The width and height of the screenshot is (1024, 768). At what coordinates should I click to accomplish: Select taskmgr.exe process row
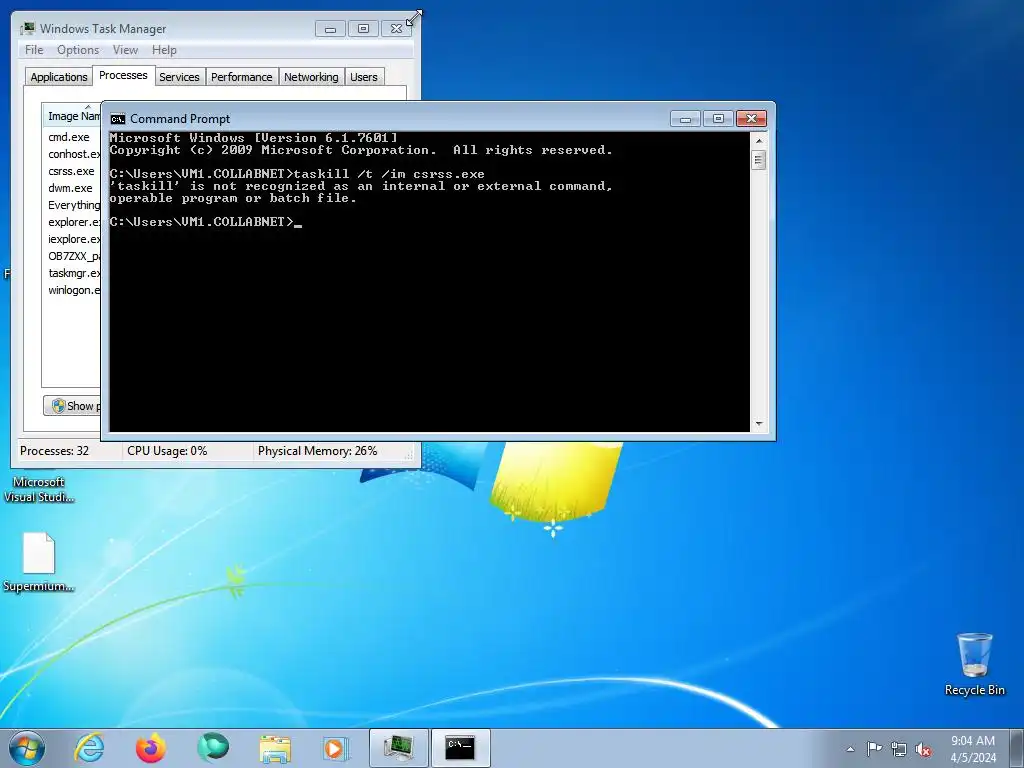click(72, 273)
